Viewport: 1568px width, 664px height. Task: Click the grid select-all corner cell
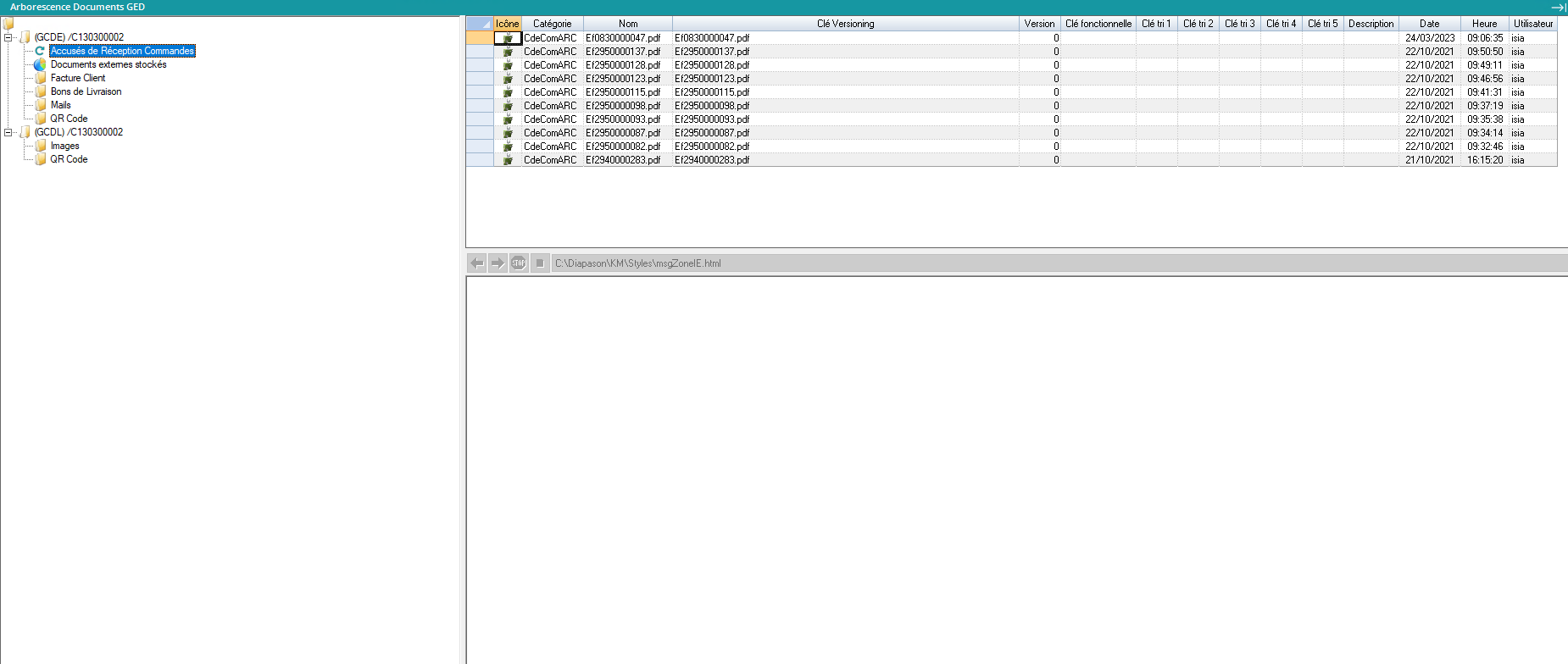click(480, 24)
